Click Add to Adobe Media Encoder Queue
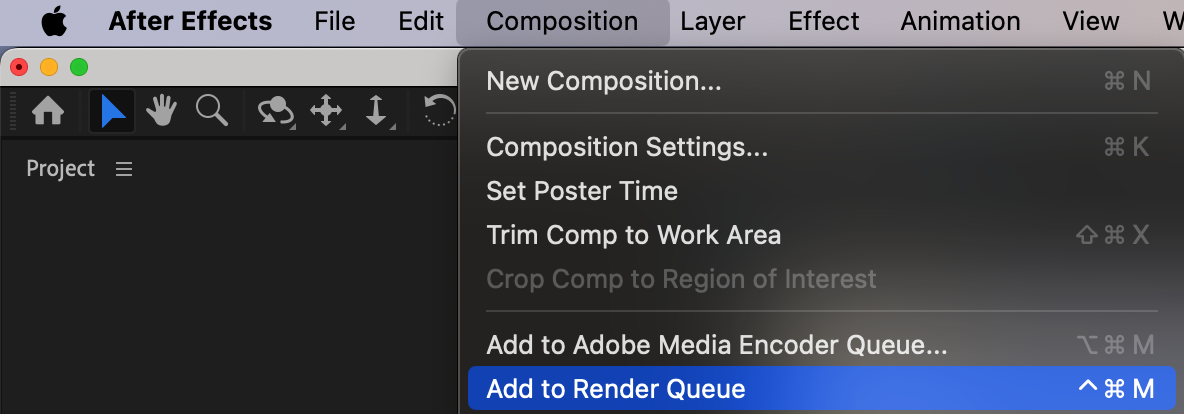Image resolution: width=1184 pixels, height=414 pixels. [x=716, y=345]
